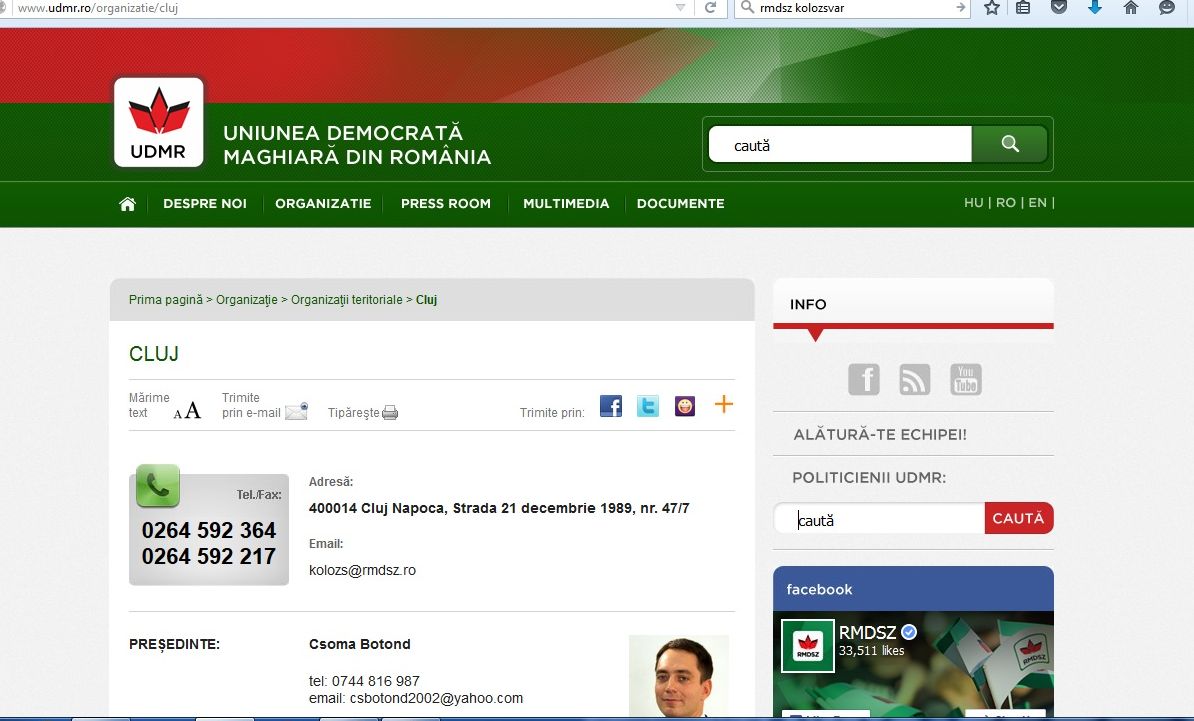This screenshot has width=1194, height=721.
Task: Click the RMDSZ Facebook page name
Action: pos(867,633)
